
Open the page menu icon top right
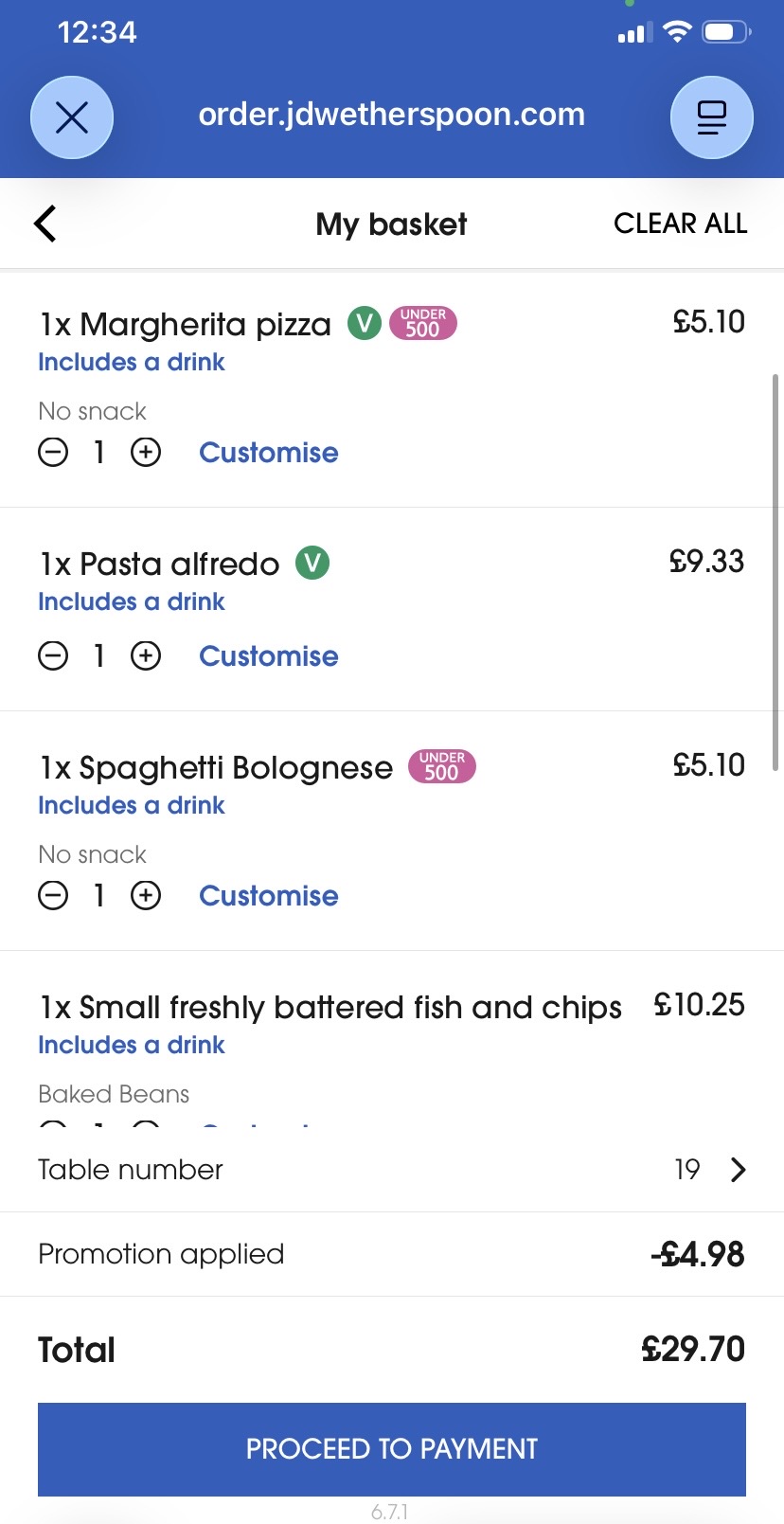711,117
